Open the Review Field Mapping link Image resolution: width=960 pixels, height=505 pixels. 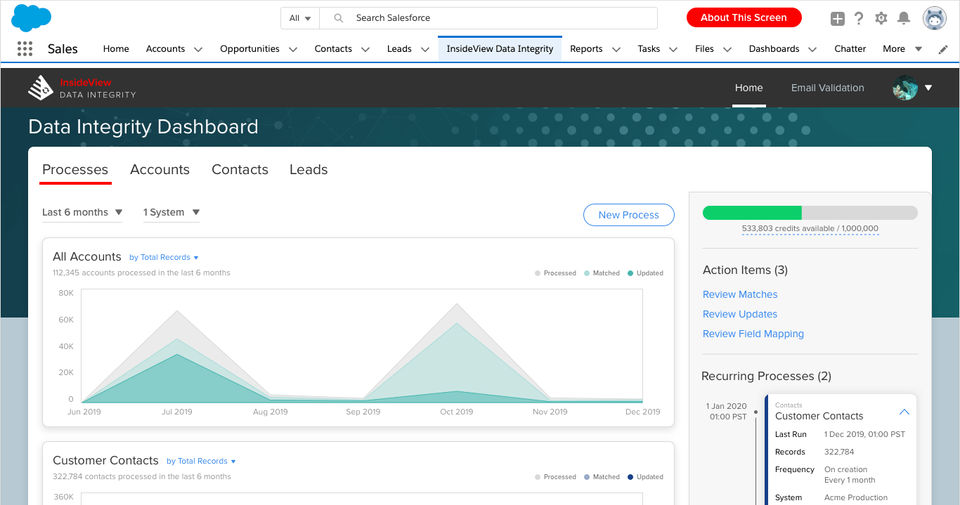[x=753, y=334]
